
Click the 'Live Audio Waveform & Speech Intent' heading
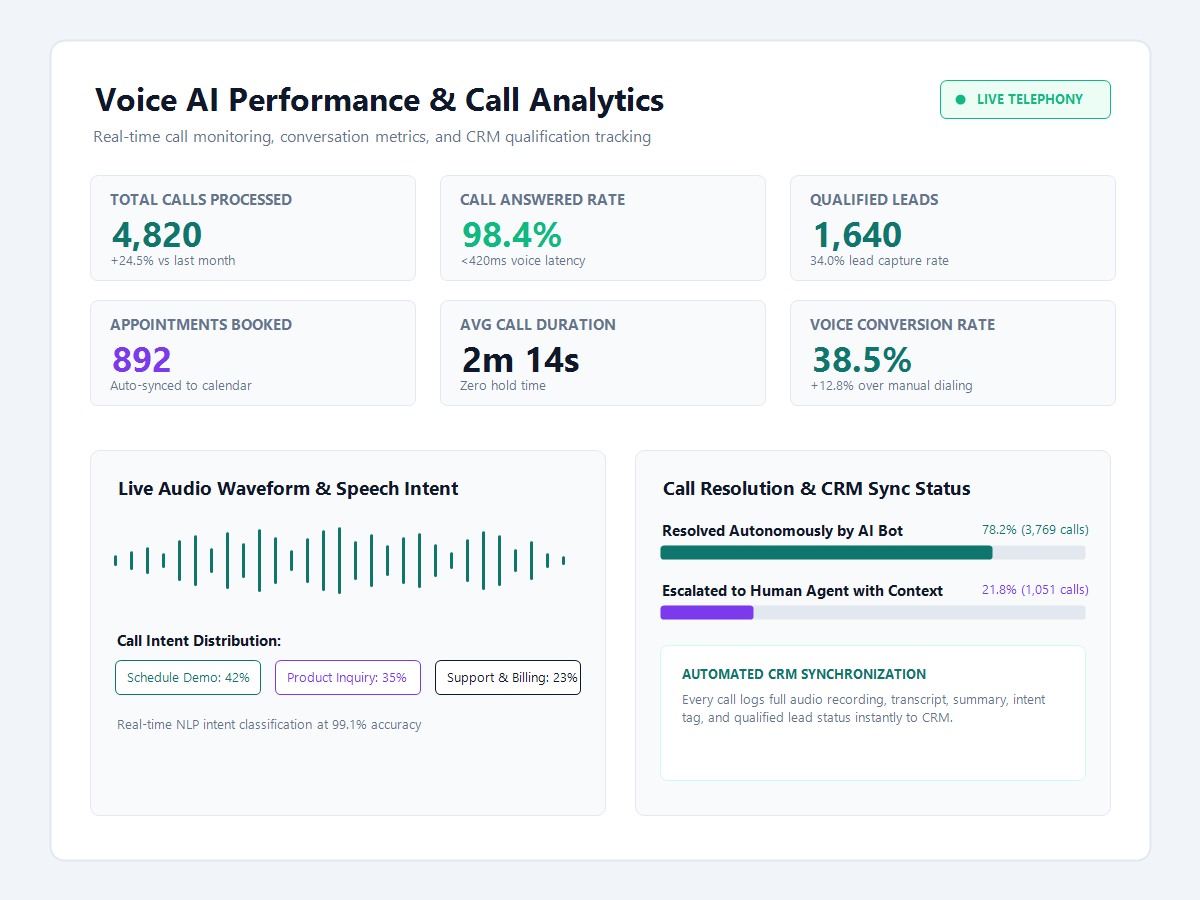pos(288,489)
